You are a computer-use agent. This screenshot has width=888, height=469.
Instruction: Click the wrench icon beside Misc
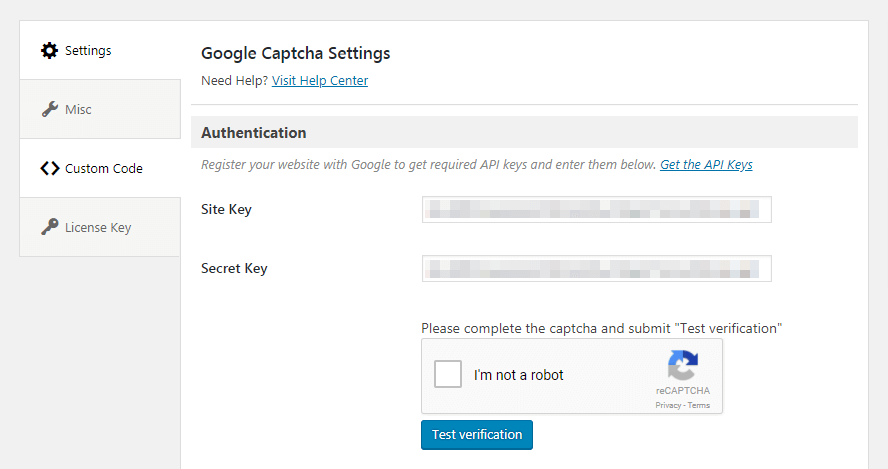[x=49, y=109]
